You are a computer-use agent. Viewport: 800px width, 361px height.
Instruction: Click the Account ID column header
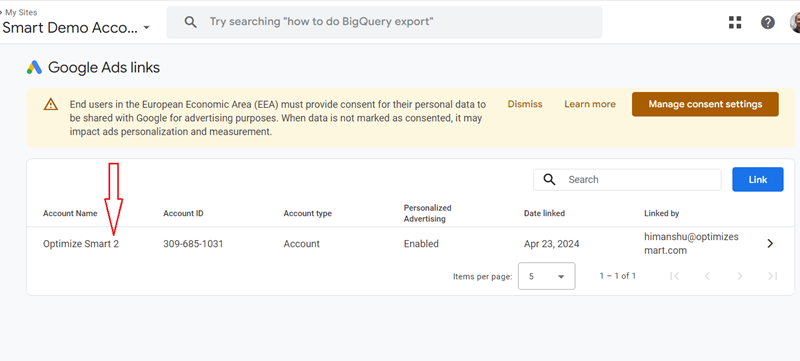pyautogui.click(x=183, y=213)
